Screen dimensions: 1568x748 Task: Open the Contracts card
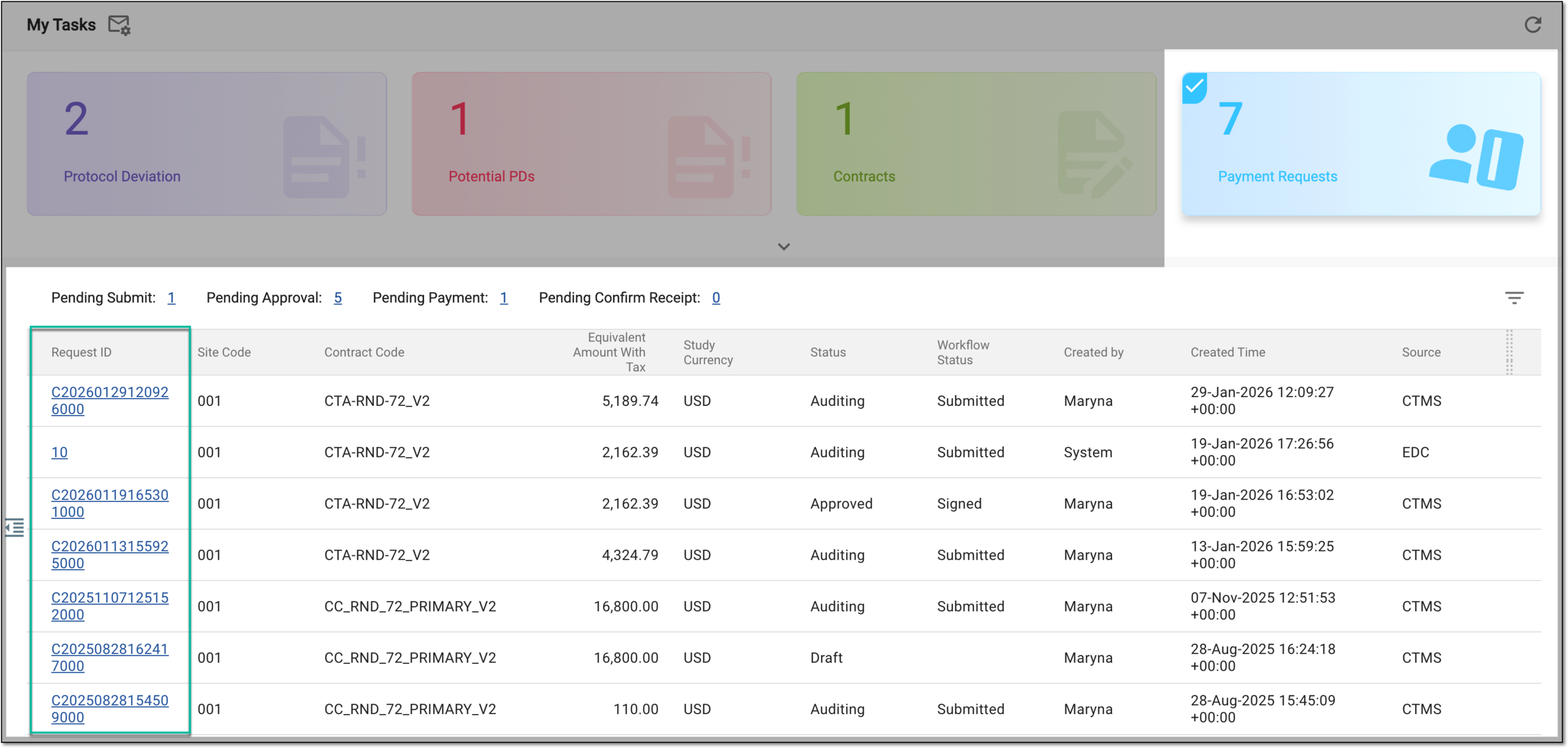click(x=976, y=144)
